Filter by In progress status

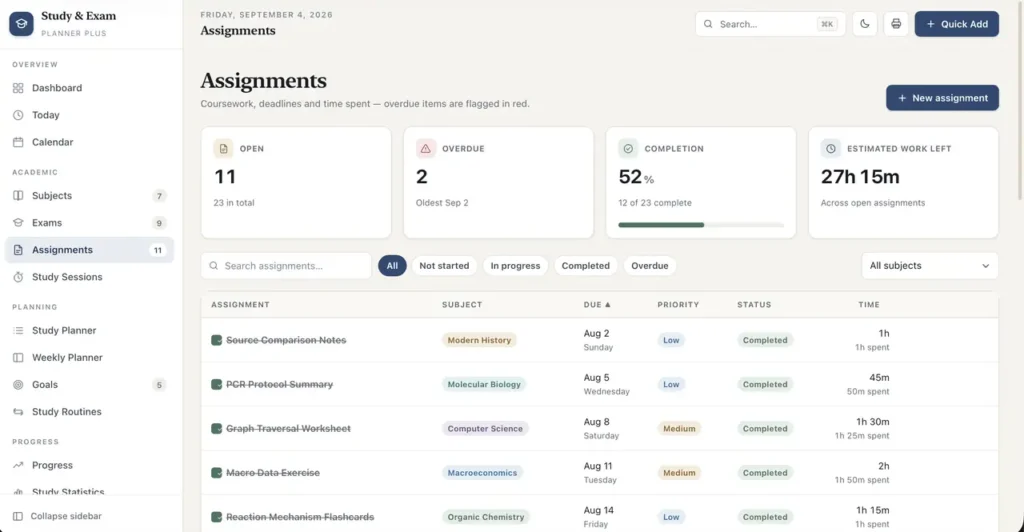(x=515, y=266)
